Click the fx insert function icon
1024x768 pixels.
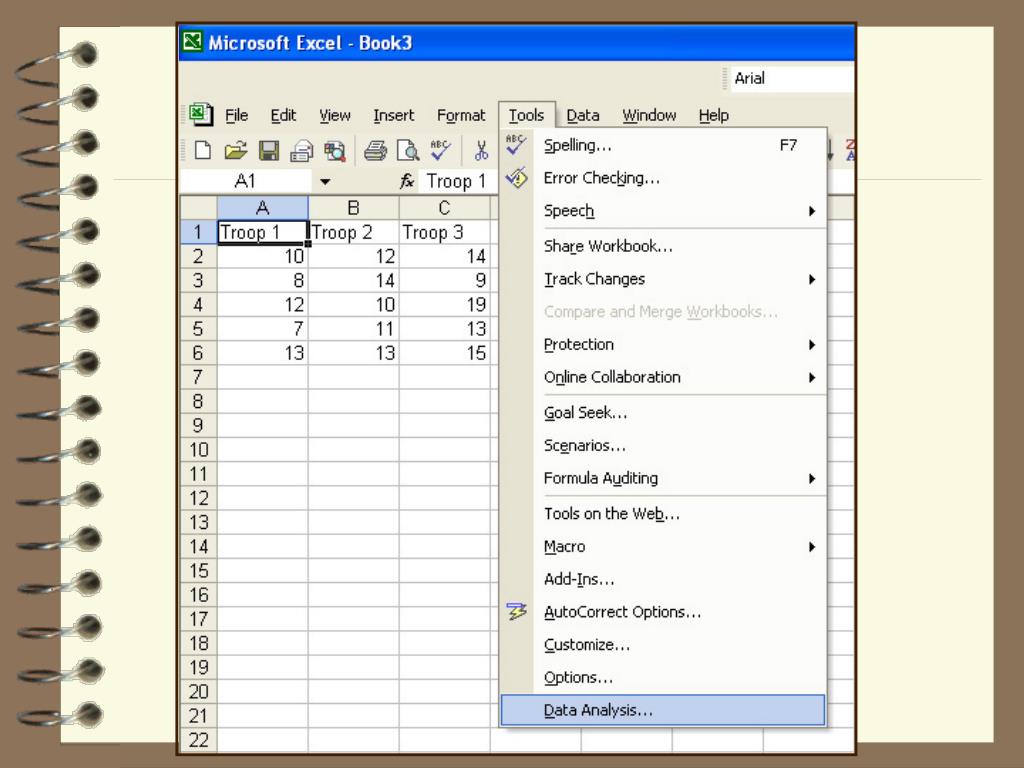pyautogui.click(x=407, y=181)
